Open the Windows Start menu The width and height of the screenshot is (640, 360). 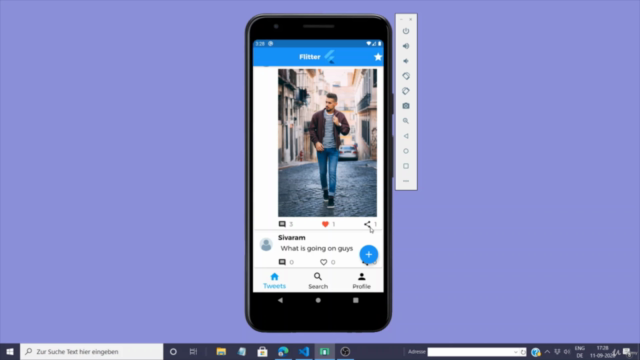pos(10,351)
